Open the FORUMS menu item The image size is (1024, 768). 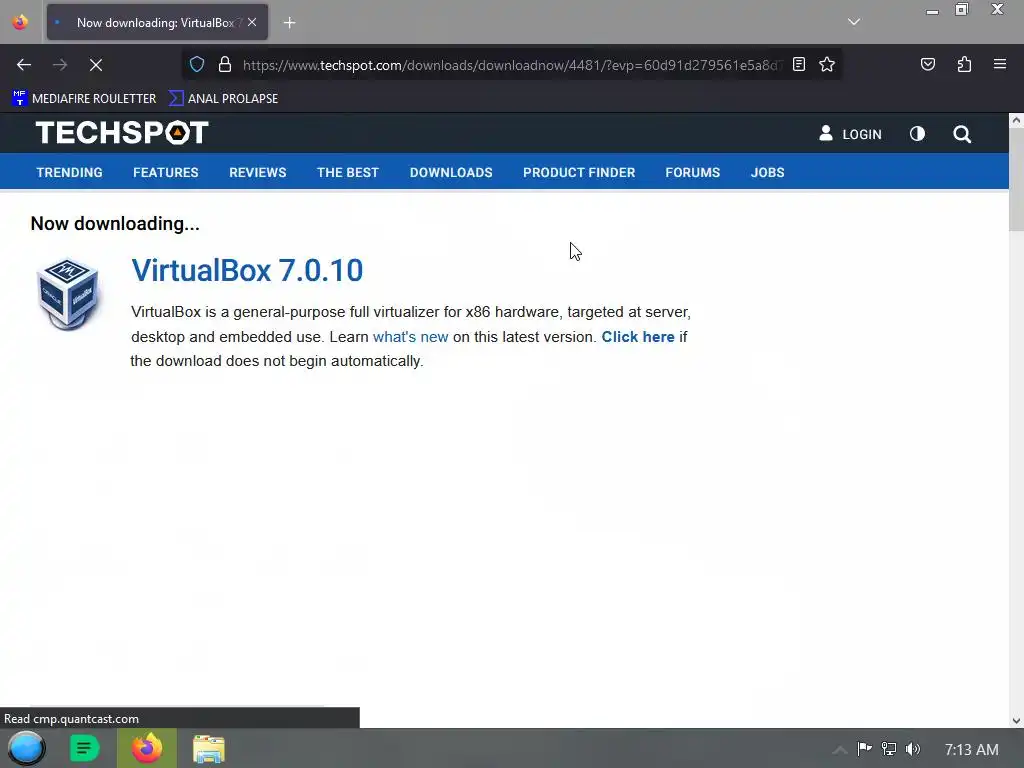pos(692,172)
